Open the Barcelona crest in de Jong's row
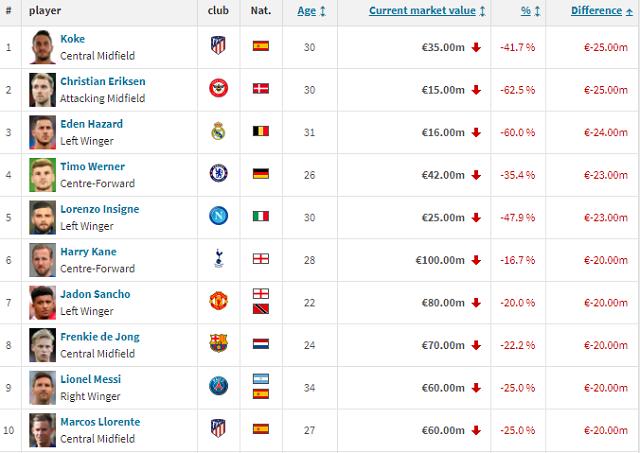Viewport: 640px width, 453px height. pyautogui.click(x=218, y=344)
